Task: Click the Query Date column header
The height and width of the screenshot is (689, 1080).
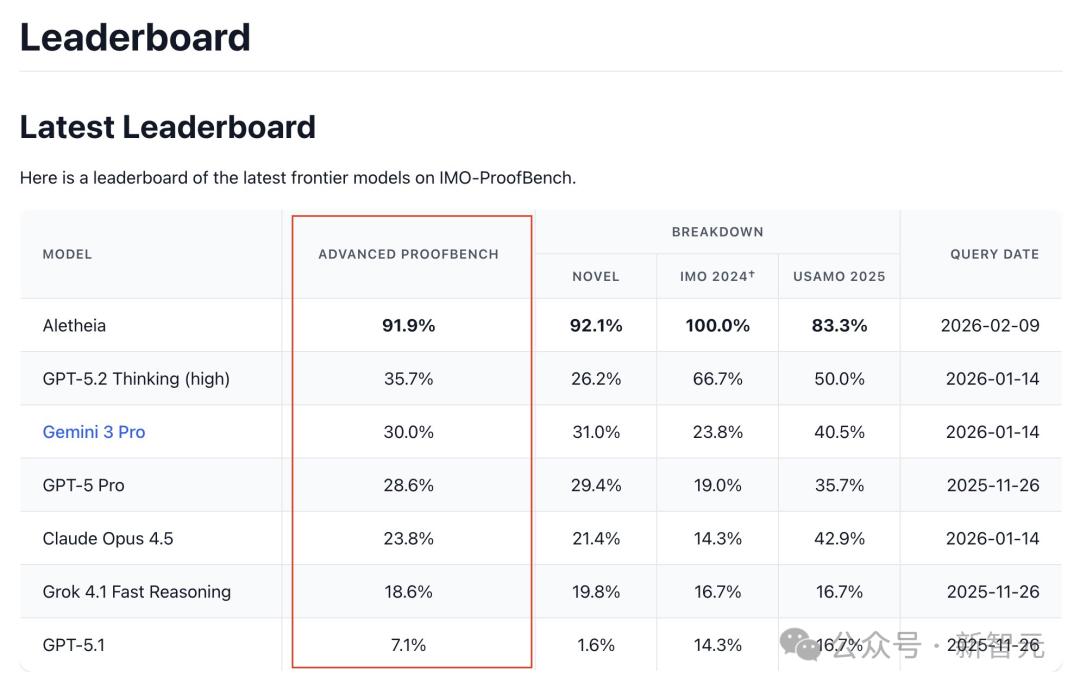Action: click(x=994, y=254)
